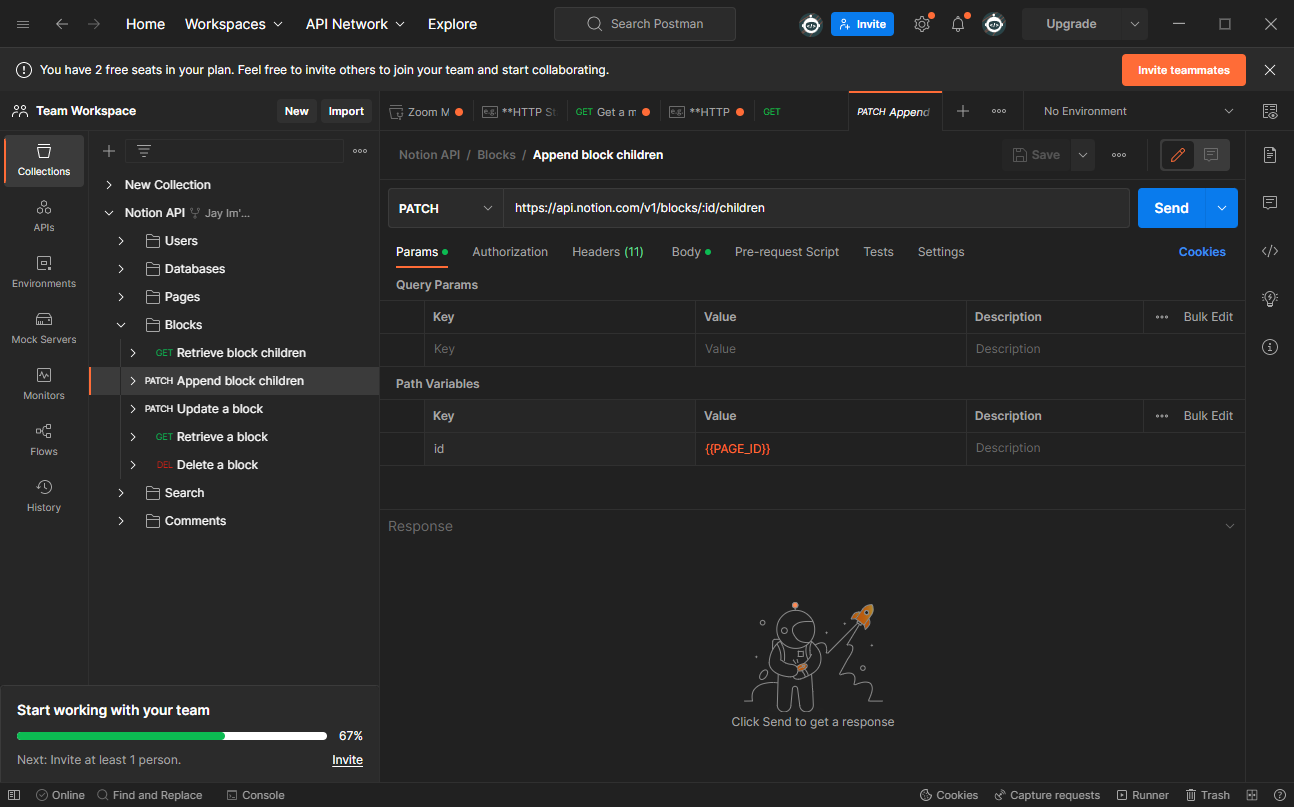Open History sidebar section
The image size is (1294, 807).
click(44, 496)
